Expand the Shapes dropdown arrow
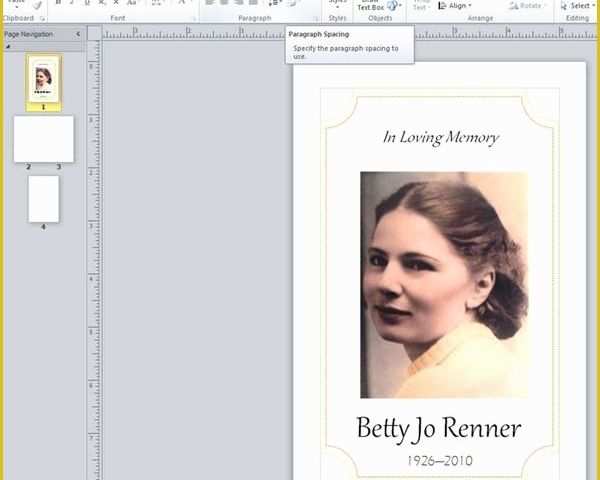Image resolution: width=600 pixels, height=480 pixels. 400,6
